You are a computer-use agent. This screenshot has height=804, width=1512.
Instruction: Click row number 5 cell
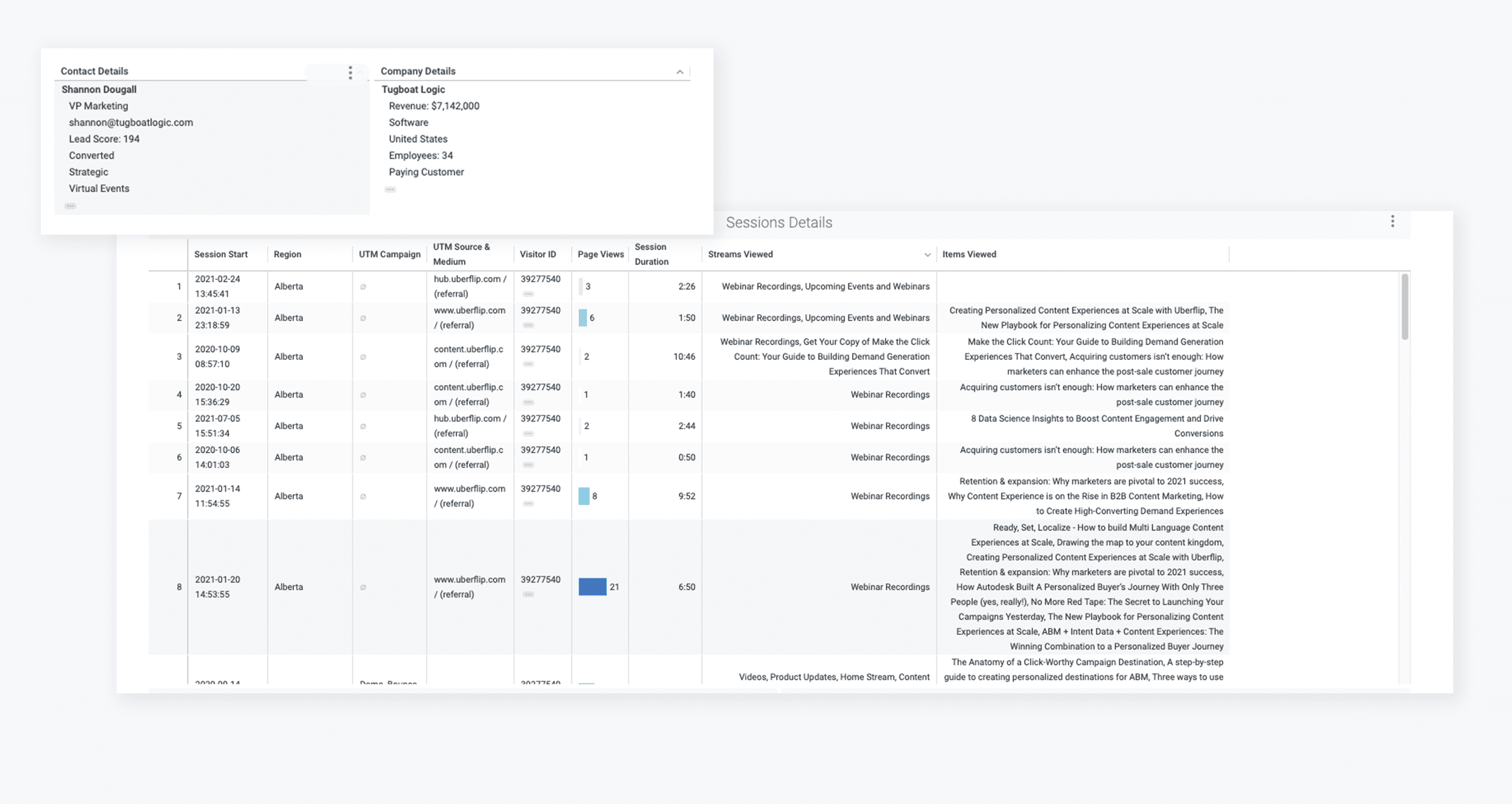[x=179, y=426]
